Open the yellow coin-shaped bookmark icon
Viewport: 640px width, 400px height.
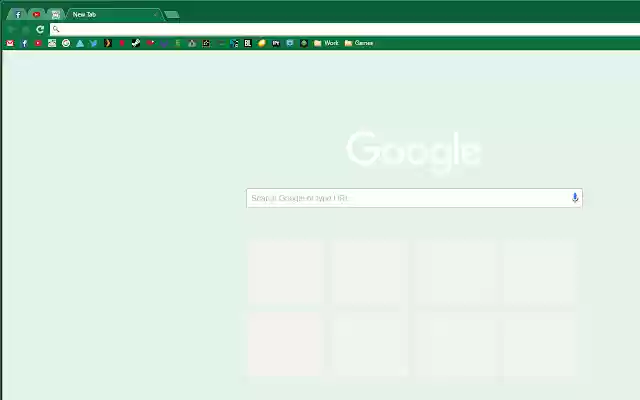(262, 43)
